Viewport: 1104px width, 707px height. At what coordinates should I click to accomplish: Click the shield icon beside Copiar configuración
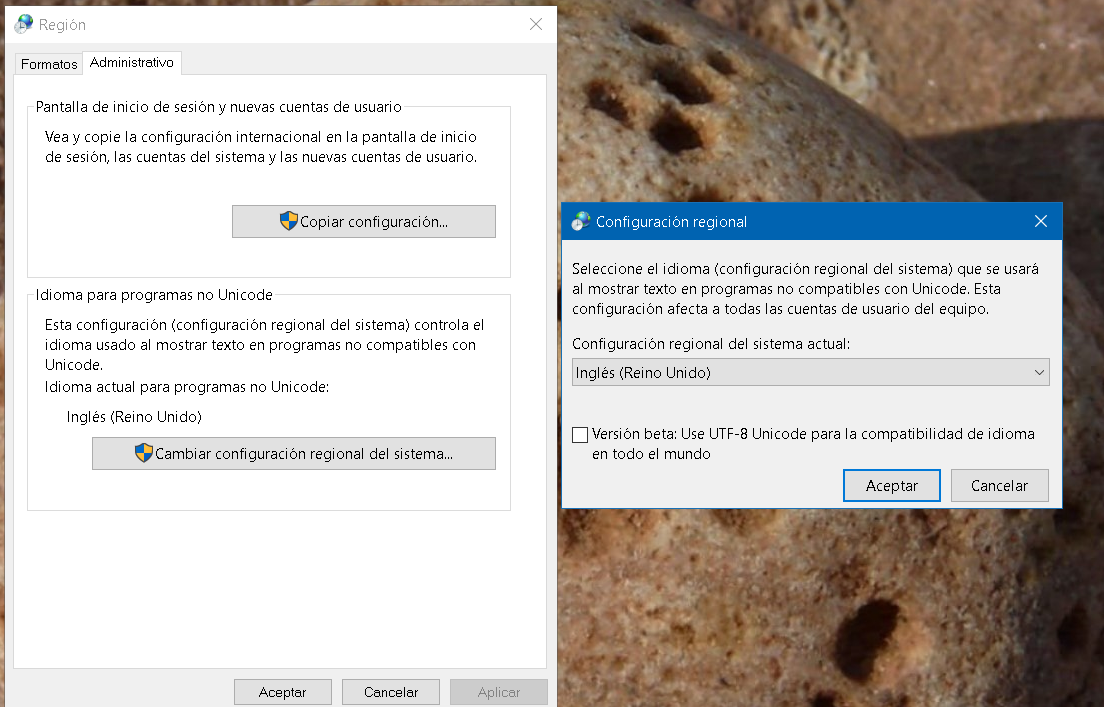pyautogui.click(x=289, y=221)
